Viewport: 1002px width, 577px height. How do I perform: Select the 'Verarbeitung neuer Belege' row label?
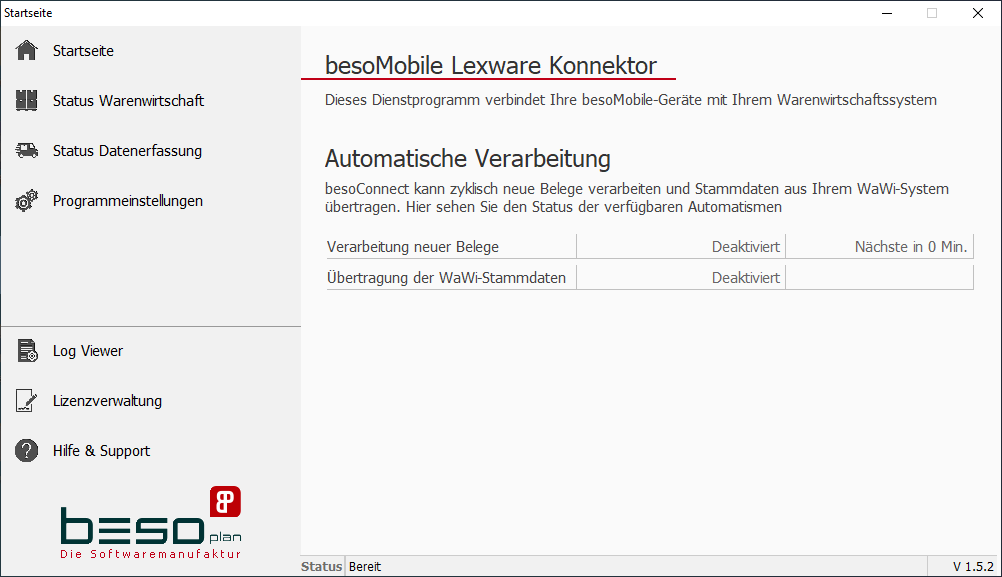[x=413, y=247]
